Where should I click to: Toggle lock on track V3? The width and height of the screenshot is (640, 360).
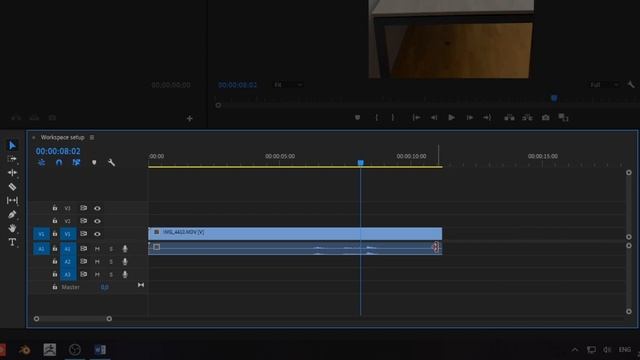(55, 208)
